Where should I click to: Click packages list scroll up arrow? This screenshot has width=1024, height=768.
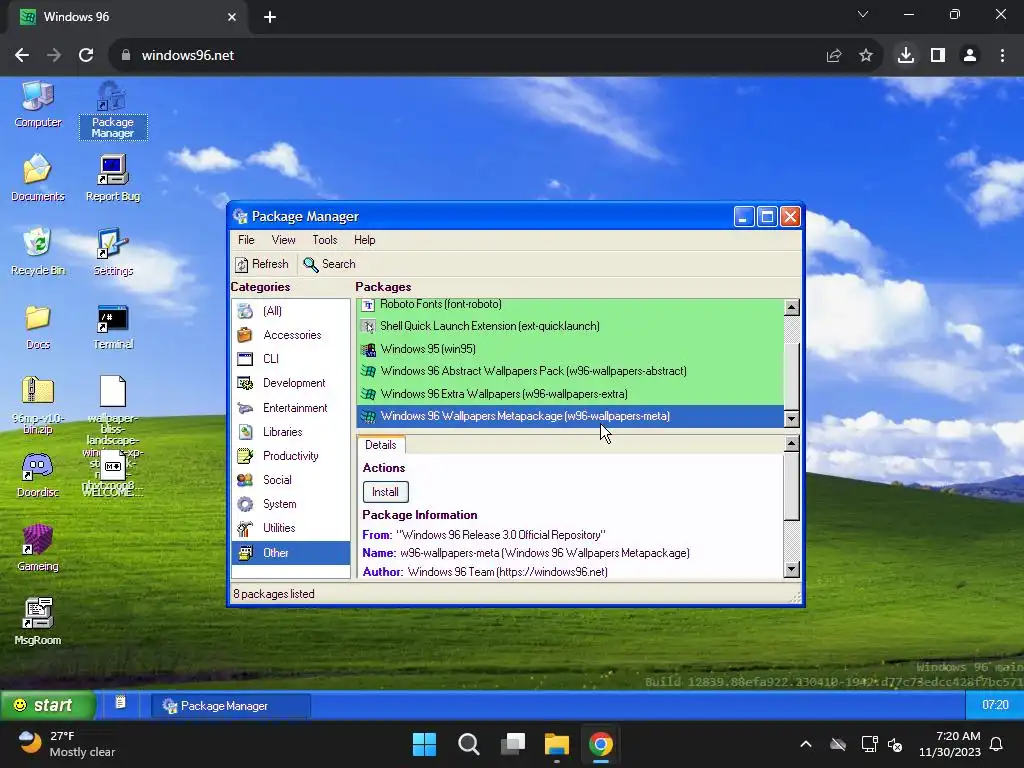792,307
